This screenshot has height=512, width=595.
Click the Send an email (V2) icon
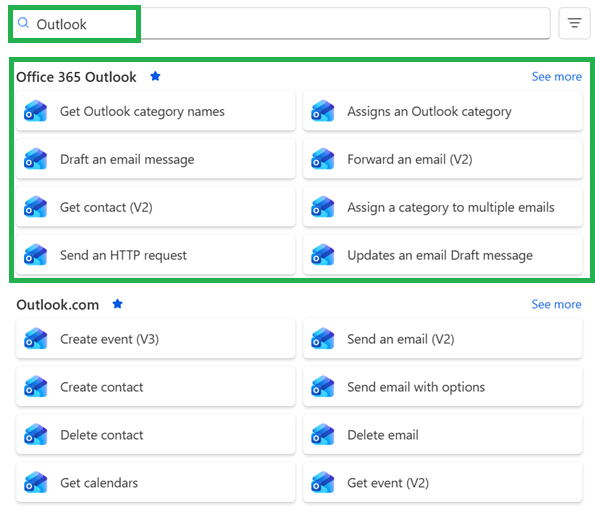click(x=323, y=339)
